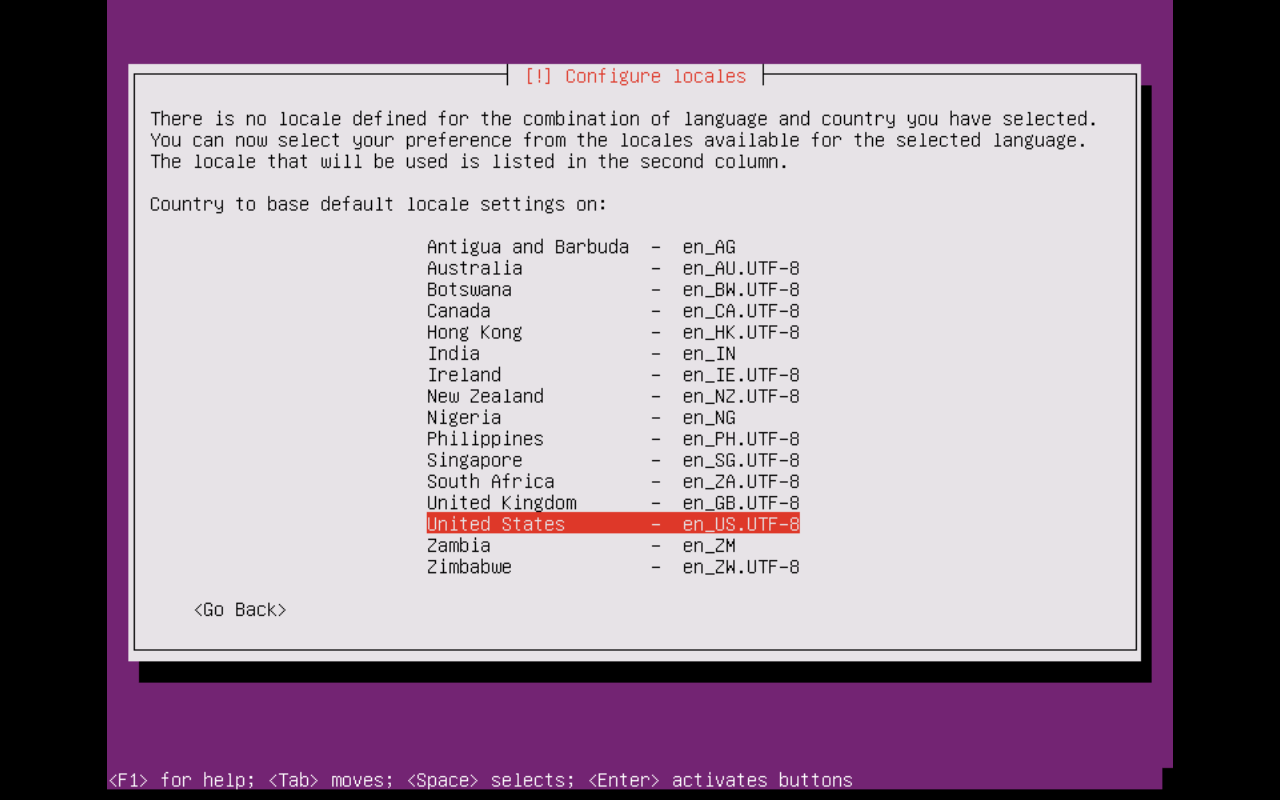Viewport: 1280px width, 800px height.
Task: Click highlighted United States locale row
Action: tap(613, 524)
